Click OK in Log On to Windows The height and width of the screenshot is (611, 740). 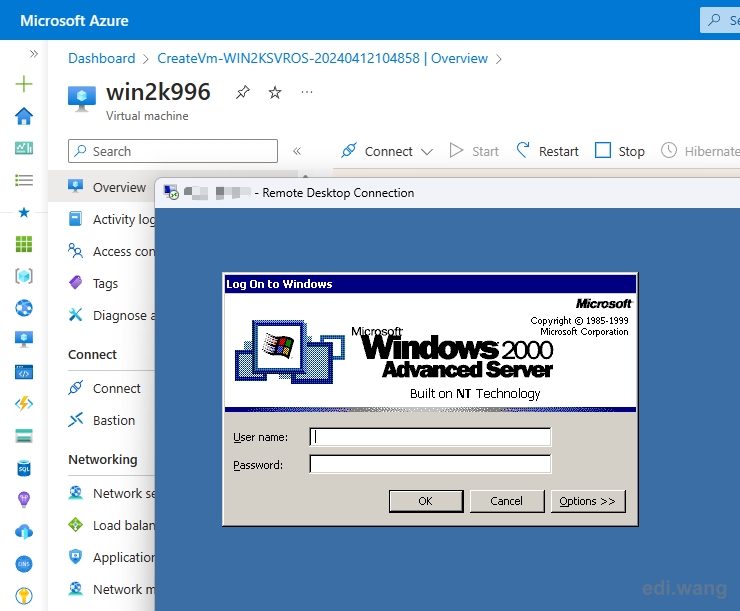coord(426,501)
